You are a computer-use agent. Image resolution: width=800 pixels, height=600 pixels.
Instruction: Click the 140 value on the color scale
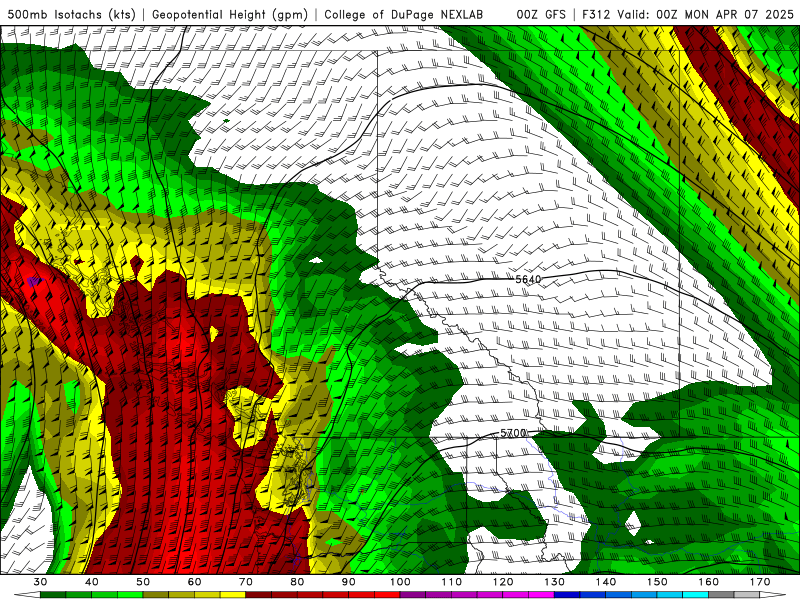coord(606,582)
